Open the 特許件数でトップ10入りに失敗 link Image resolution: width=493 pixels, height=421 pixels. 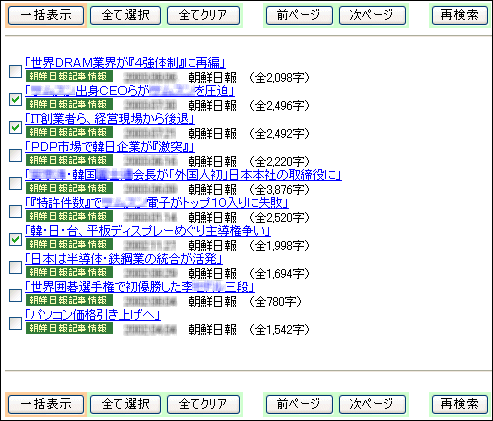click(157, 203)
